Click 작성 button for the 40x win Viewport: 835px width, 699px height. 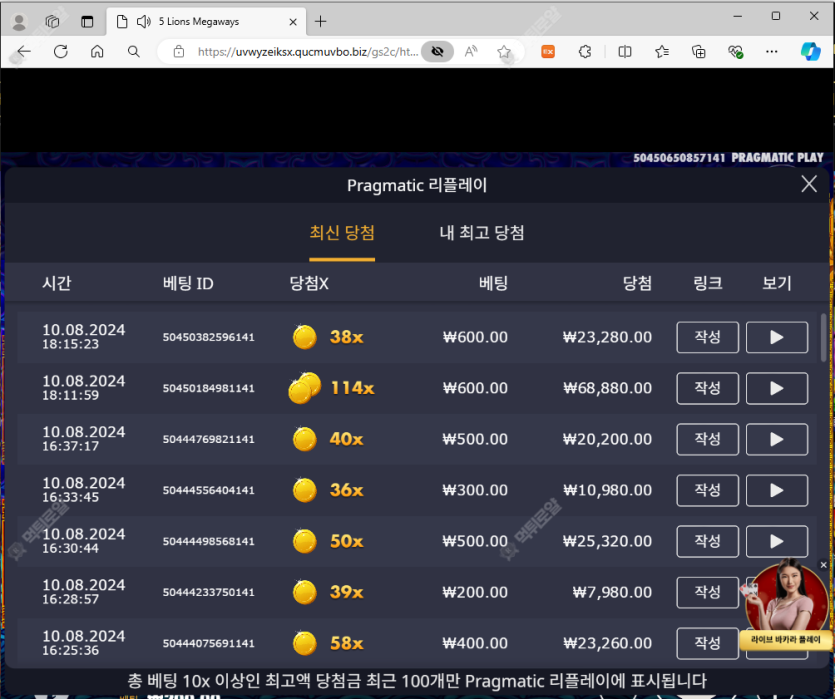point(708,439)
